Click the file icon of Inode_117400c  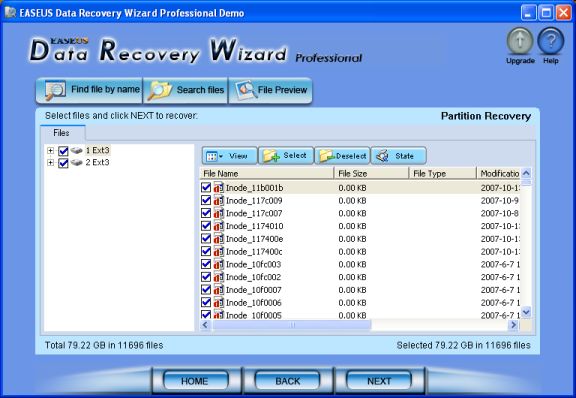[219, 252]
